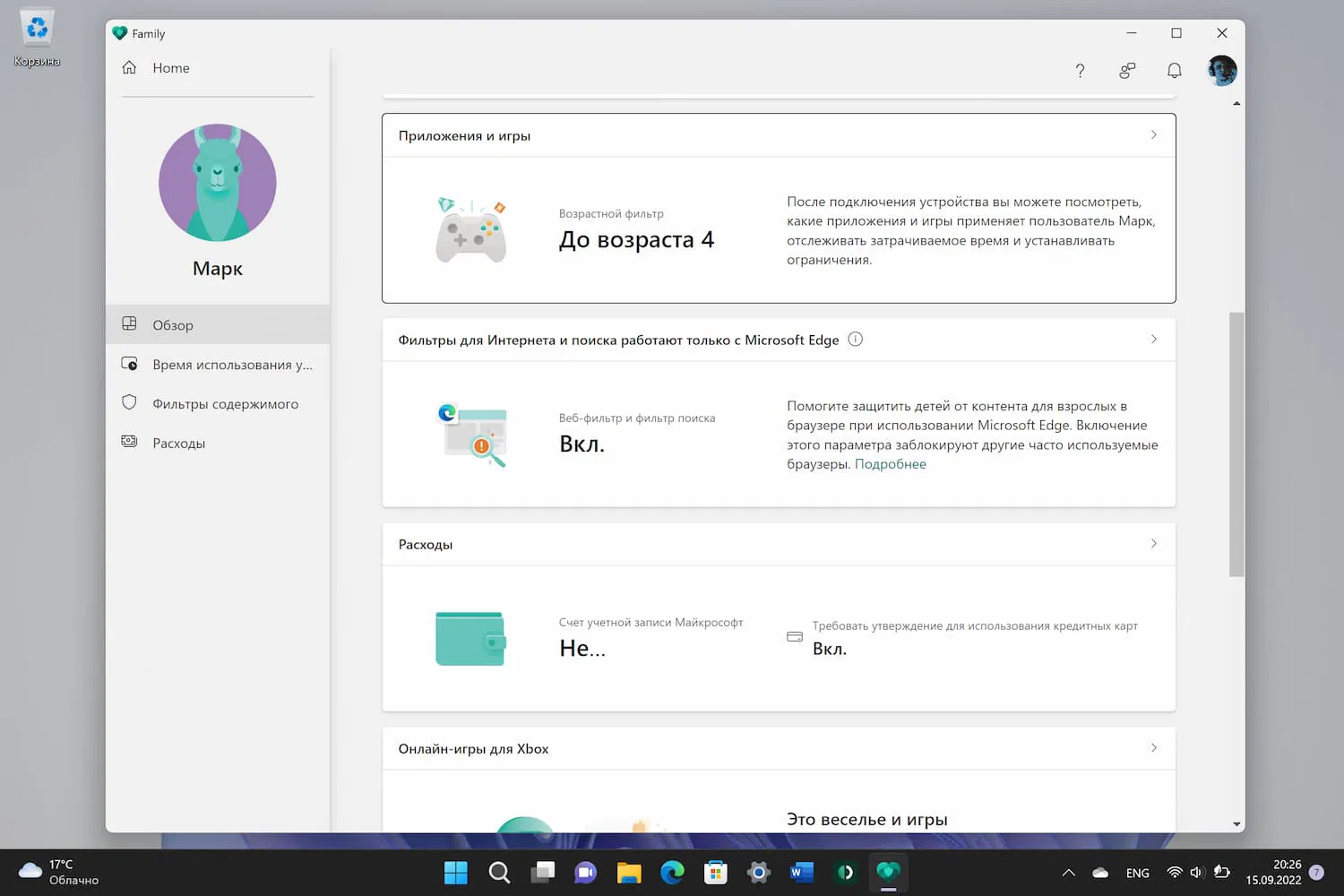
Task: Open Task View on taskbar
Action: tap(542, 872)
